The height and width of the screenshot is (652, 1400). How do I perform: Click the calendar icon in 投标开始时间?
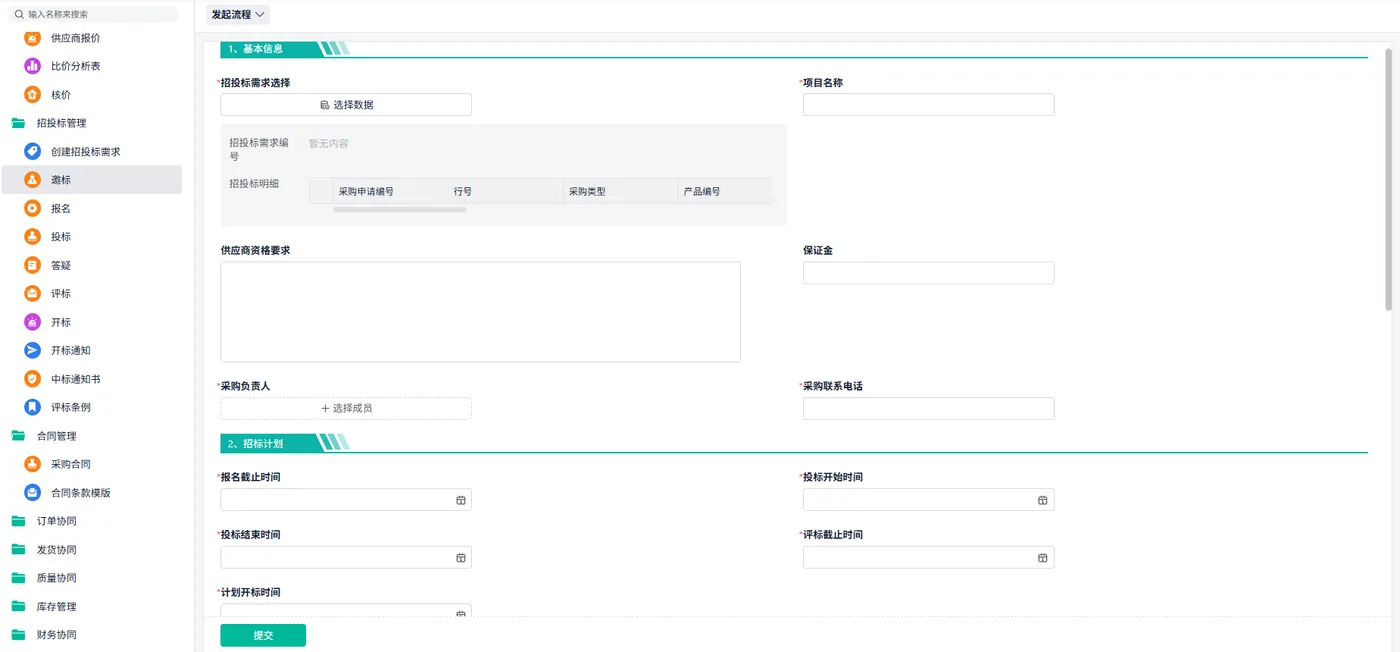point(1042,500)
